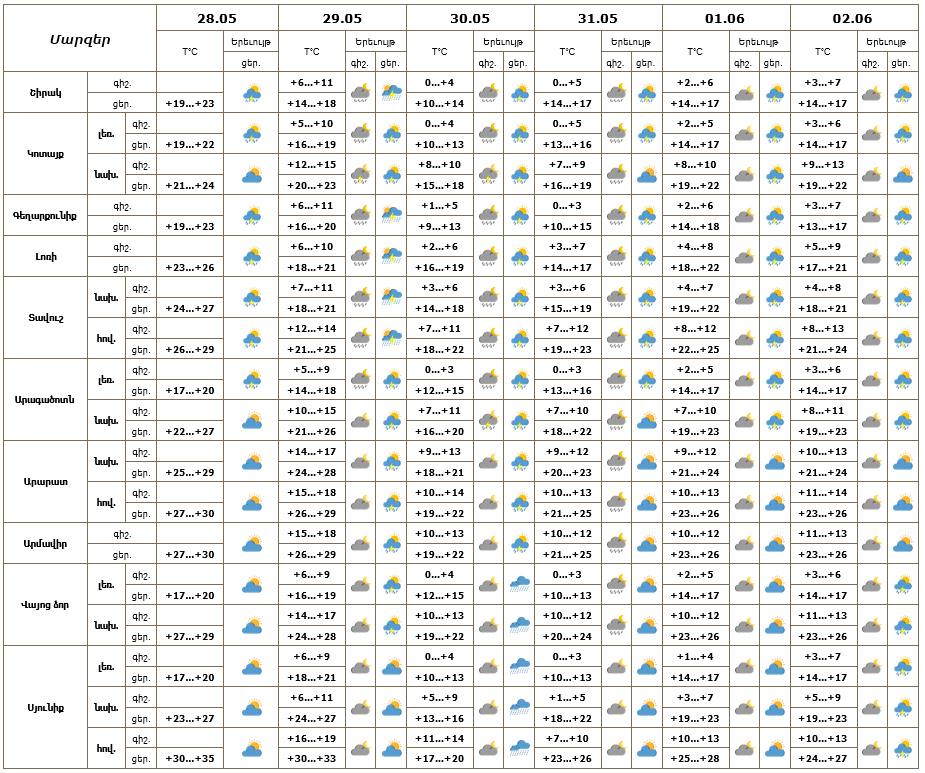
Task: Click Արարատ հով. daytime icon for 01.06
Action: pos(775,503)
